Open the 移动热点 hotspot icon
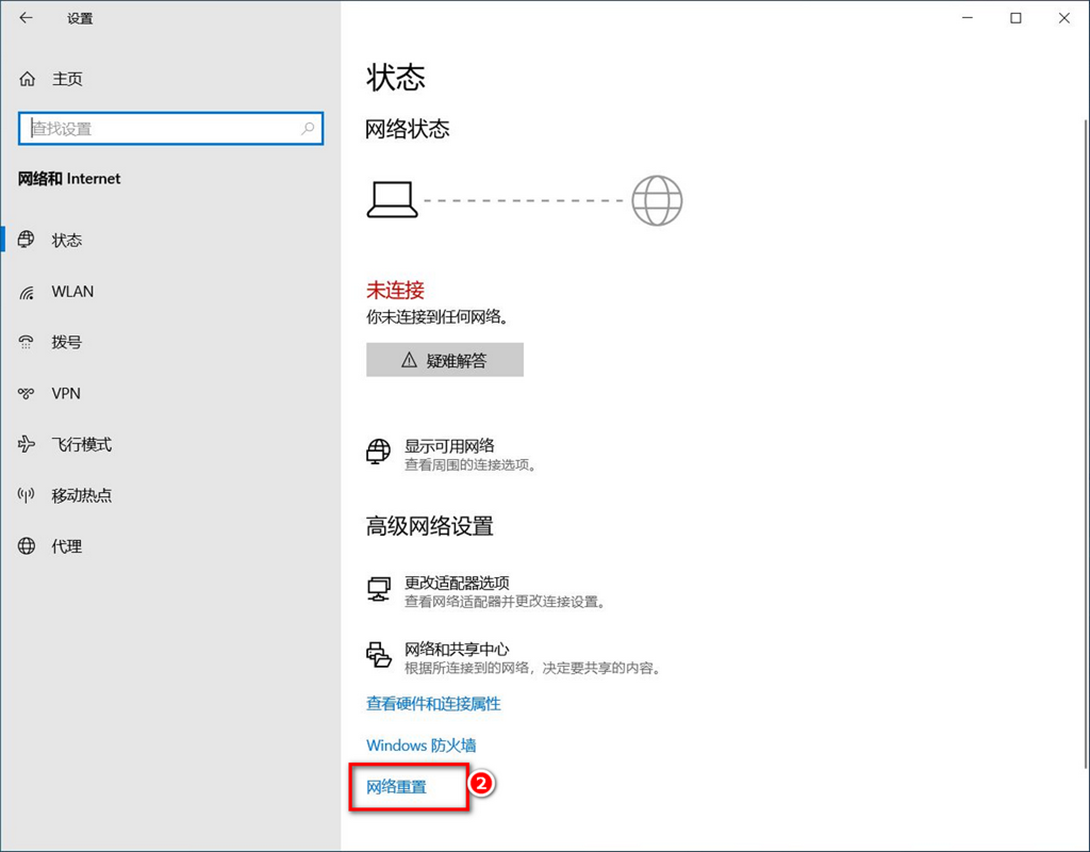The image size is (1090, 852). click(x=27, y=496)
